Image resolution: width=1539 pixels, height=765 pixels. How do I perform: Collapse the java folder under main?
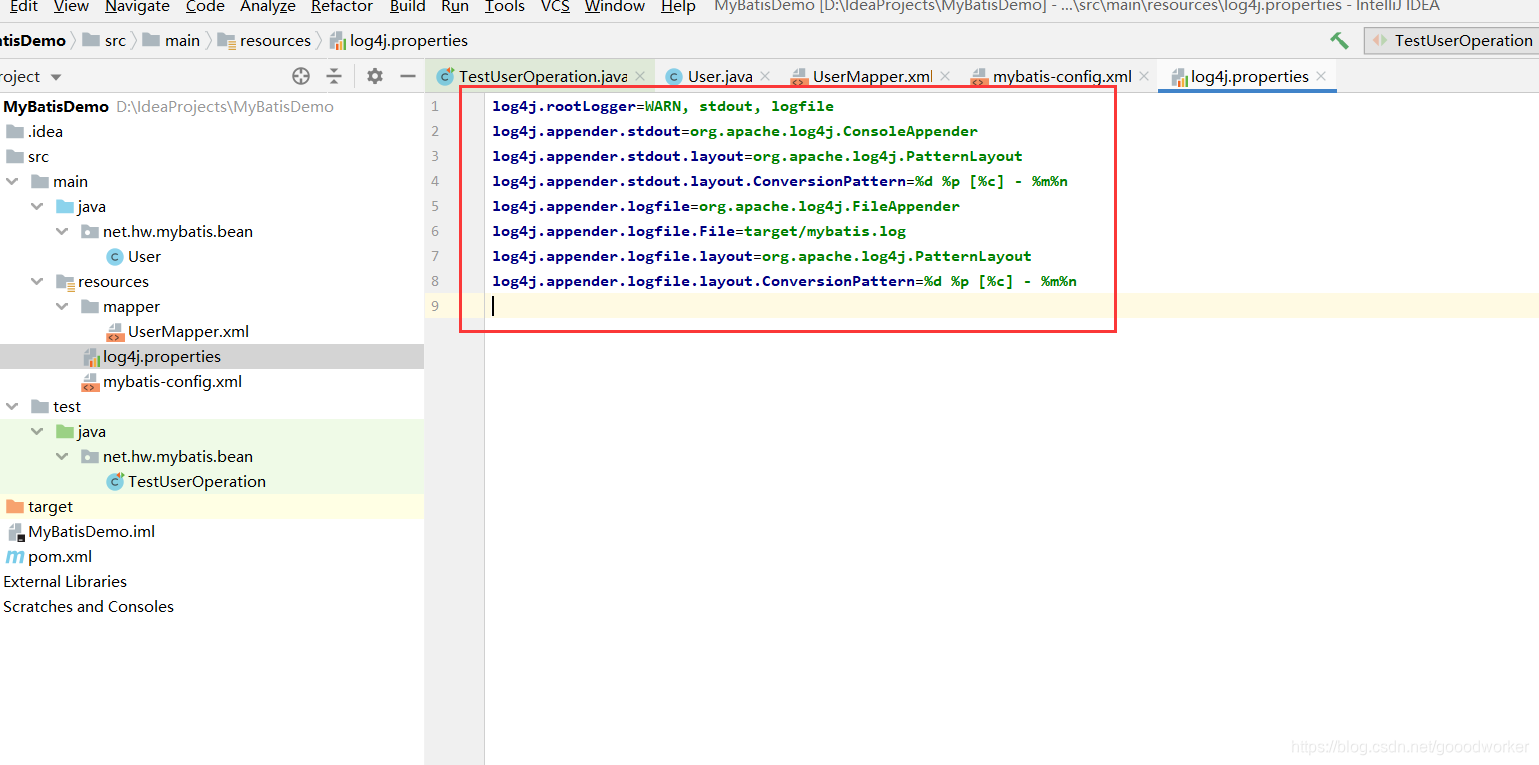(37, 206)
